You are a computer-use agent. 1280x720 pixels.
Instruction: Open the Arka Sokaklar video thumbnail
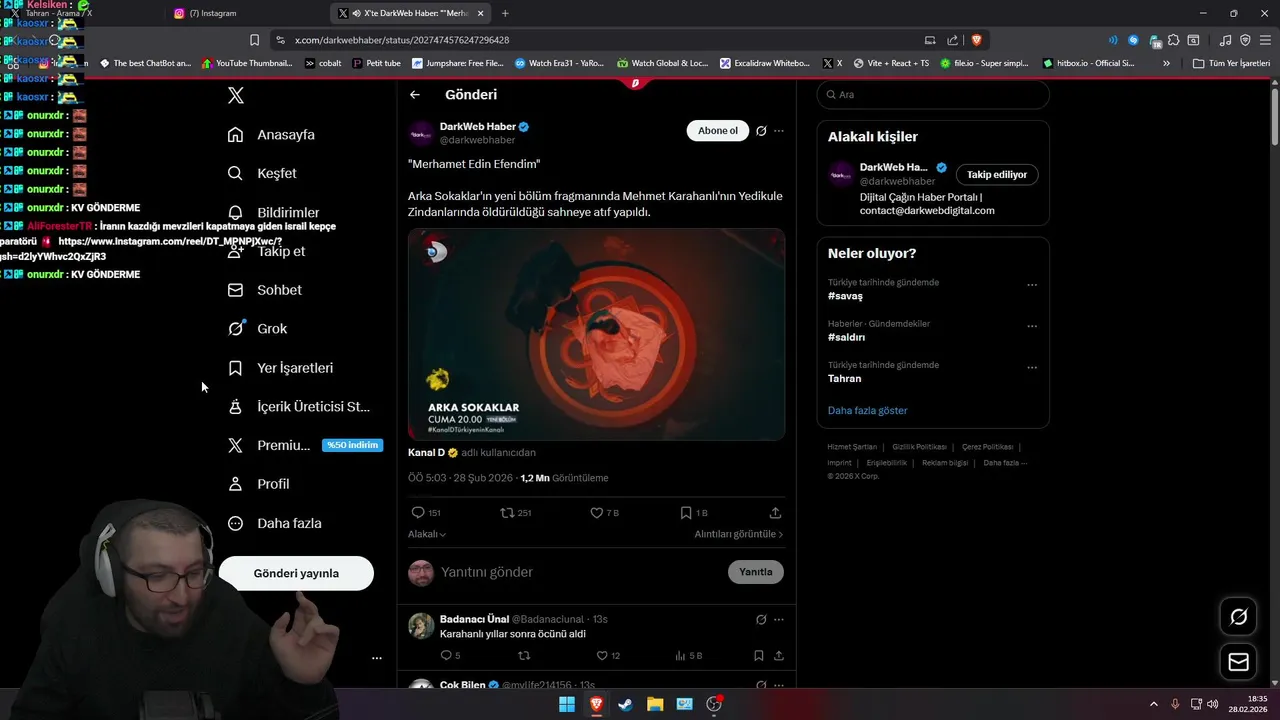[x=596, y=334]
